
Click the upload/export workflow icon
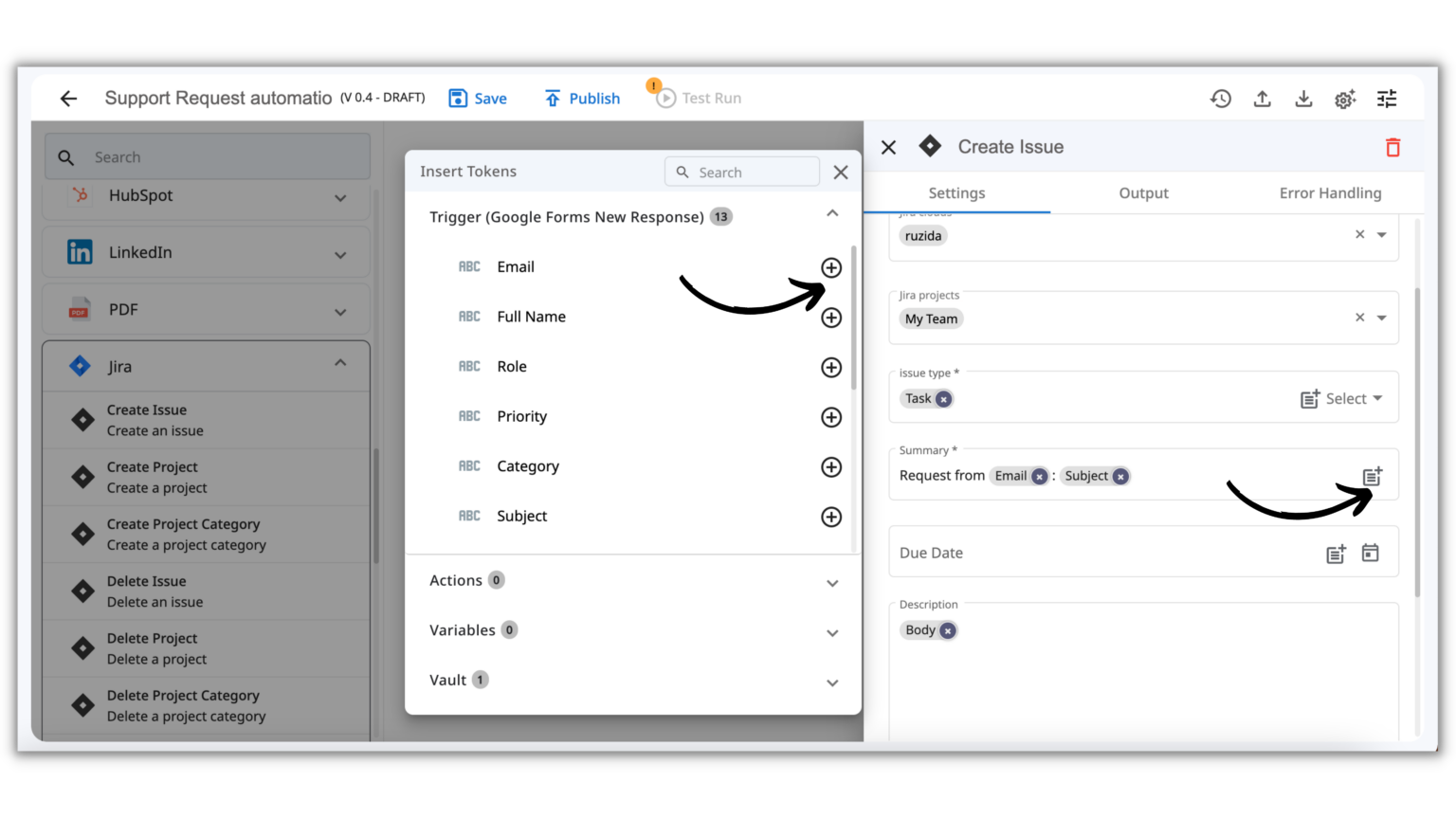click(x=1263, y=98)
